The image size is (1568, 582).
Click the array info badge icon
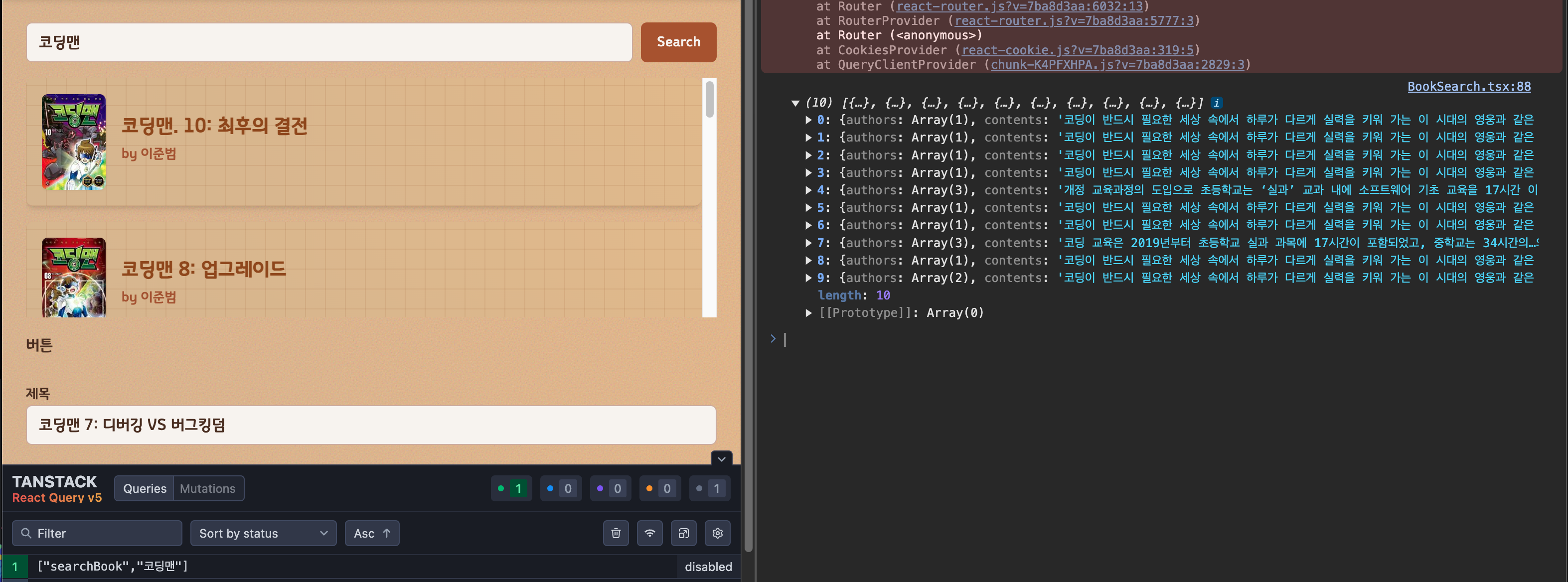1216,103
